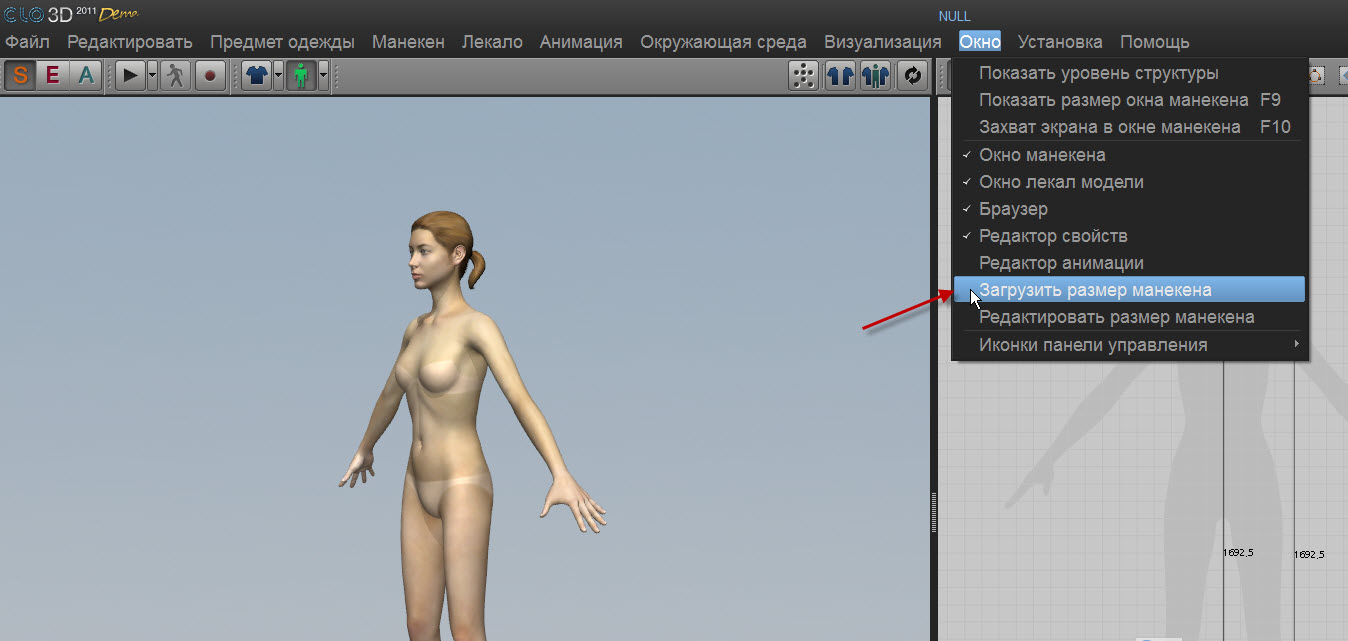Click the play simulation arrow button
Viewport: 1348px width, 641px height.
click(130, 75)
